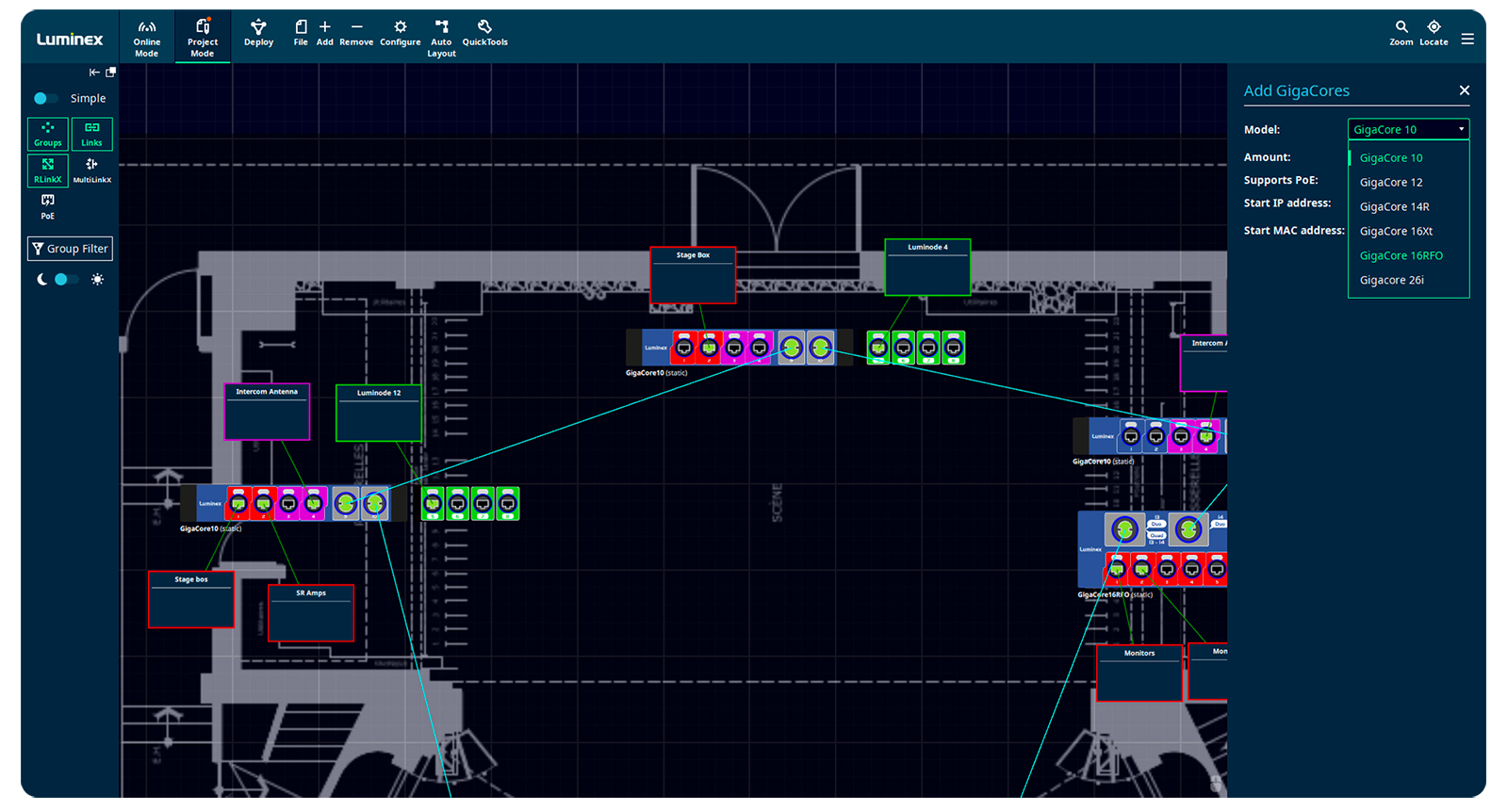This screenshot has width=1508, height=812.
Task: Toggle the Simple view switch
Action: click(x=45, y=99)
